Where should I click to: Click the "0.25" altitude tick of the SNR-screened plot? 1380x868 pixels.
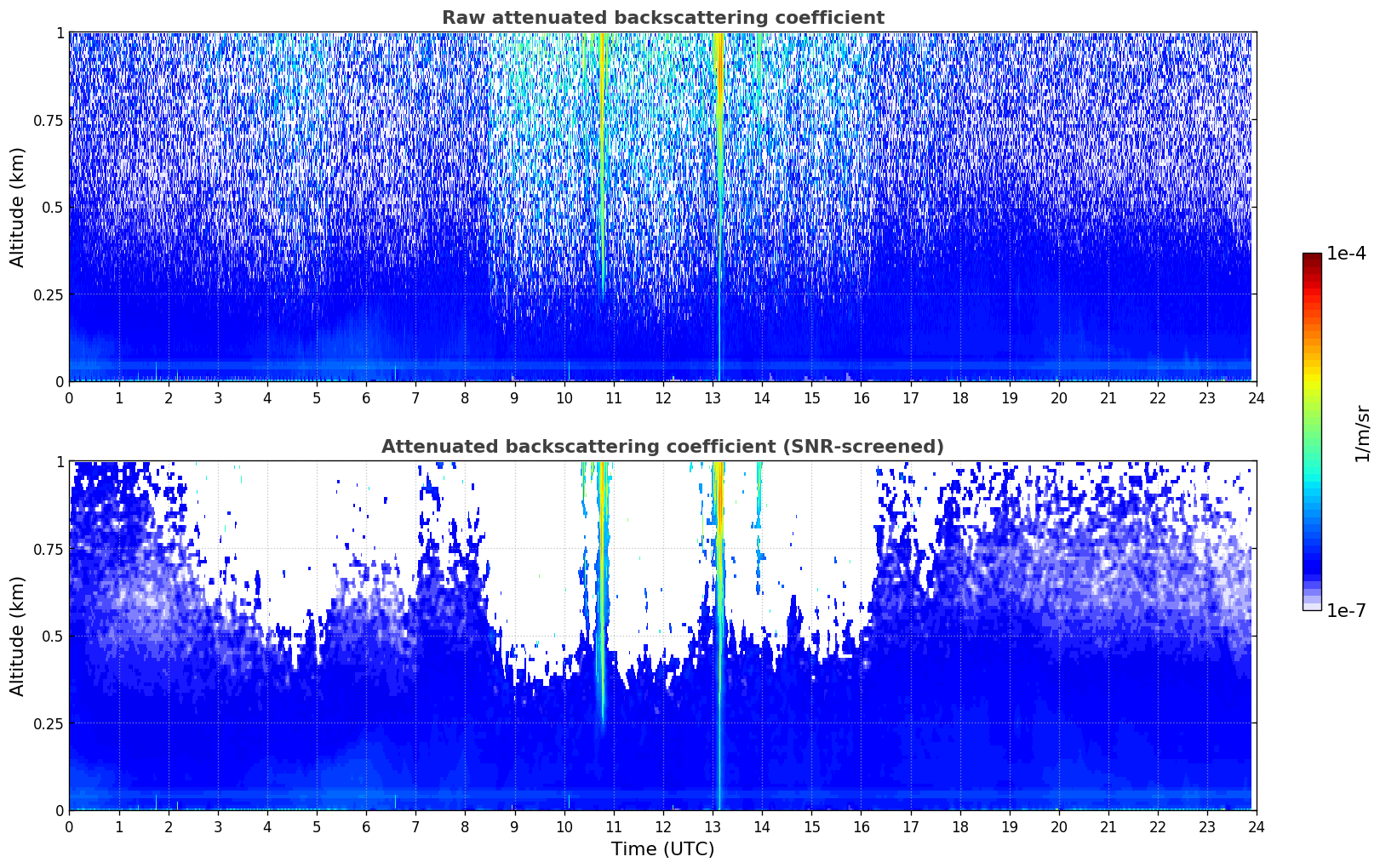click(x=48, y=723)
